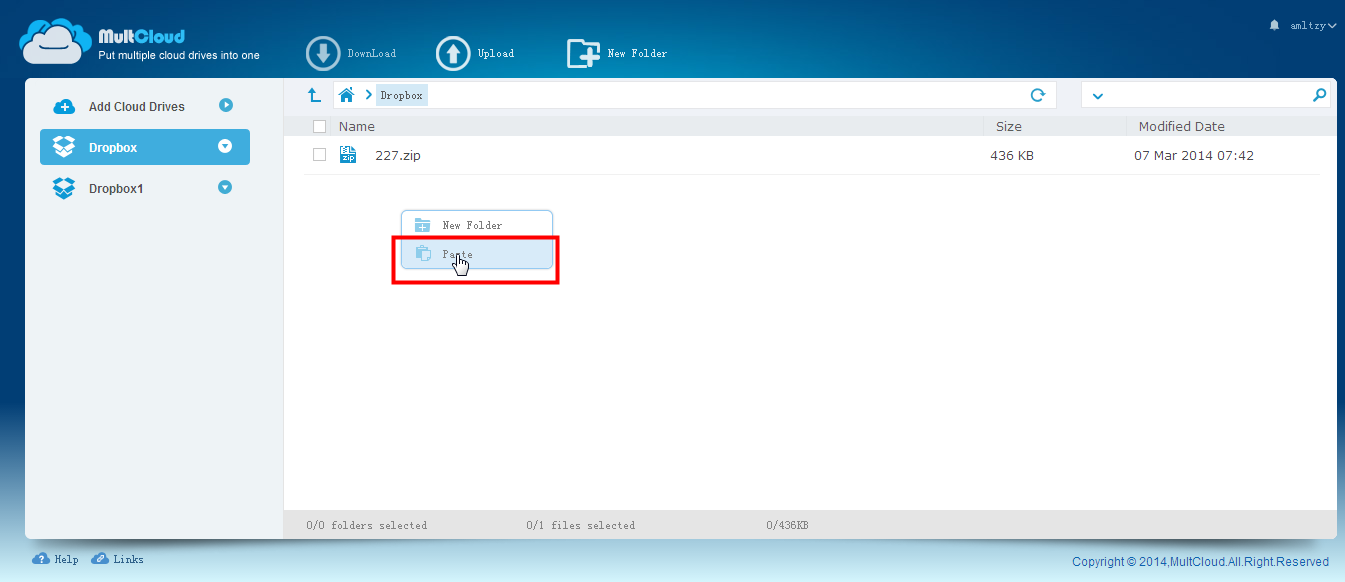
Task: Click the 227.zip file name
Action: (x=398, y=155)
